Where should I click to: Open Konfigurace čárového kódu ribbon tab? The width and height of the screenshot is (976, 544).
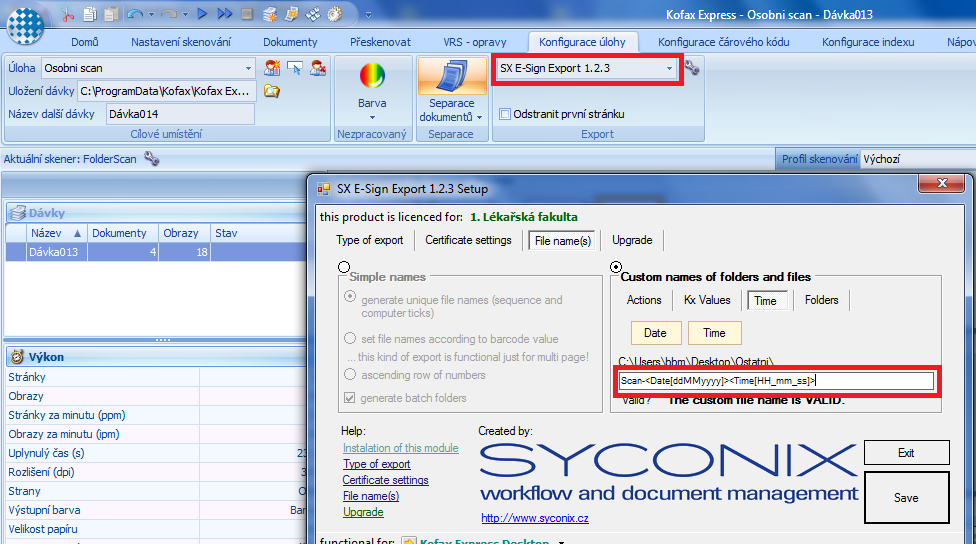[x=723, y=42]
